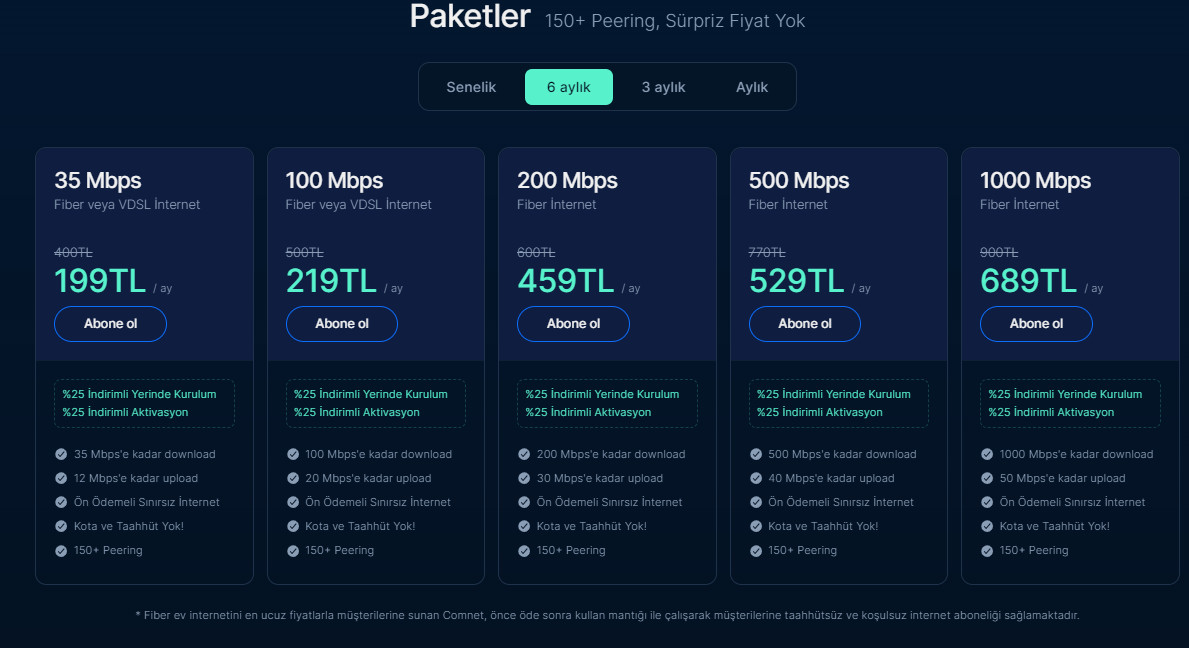The image size is (1189, 648).
Task: Click Abone ol on the 1000 Mbps plan
Action: tap(1036, 323)
